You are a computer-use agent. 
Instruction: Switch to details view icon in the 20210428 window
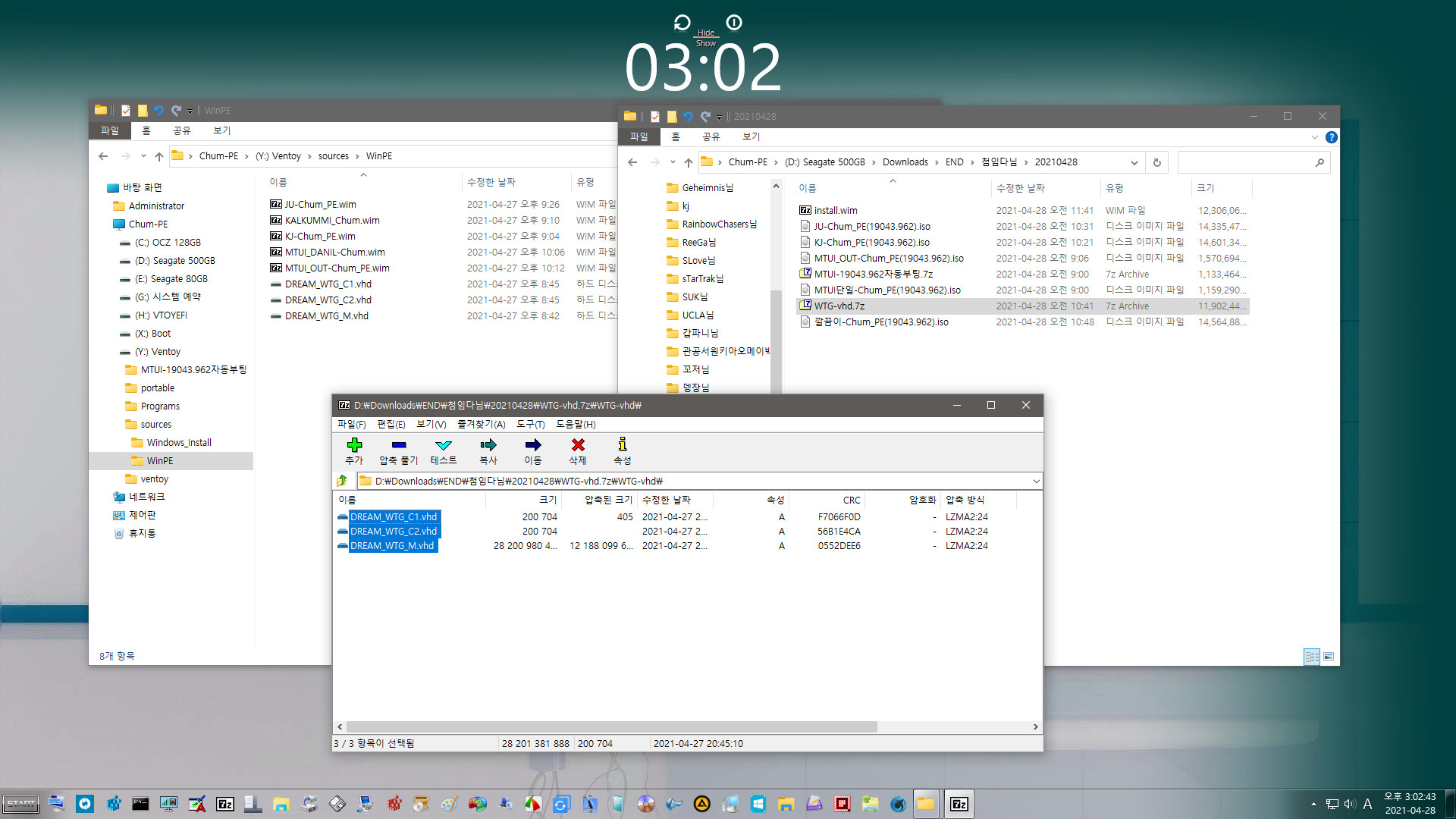point(1312,657)
